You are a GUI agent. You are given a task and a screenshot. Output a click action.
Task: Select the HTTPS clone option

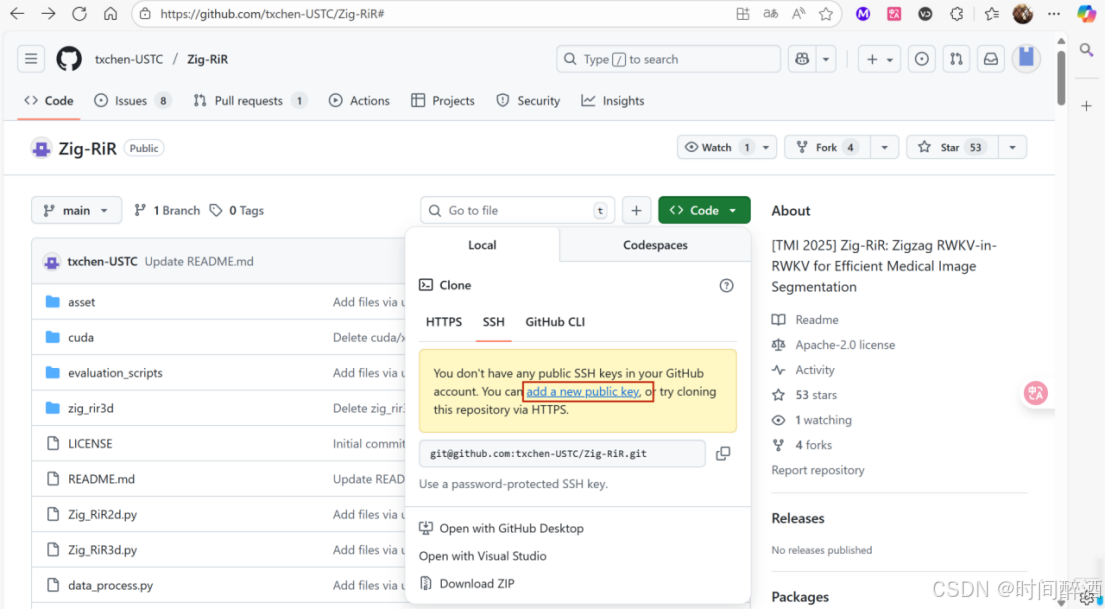tap(444, 322)
